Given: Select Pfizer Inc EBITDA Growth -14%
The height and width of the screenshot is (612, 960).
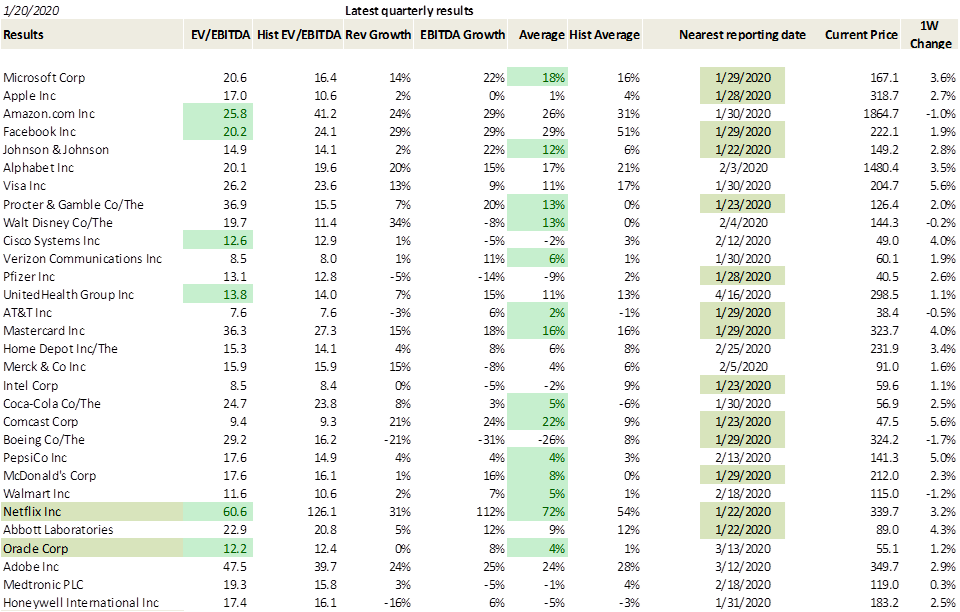Looking at the screenshot, I should tap(492, 277).
